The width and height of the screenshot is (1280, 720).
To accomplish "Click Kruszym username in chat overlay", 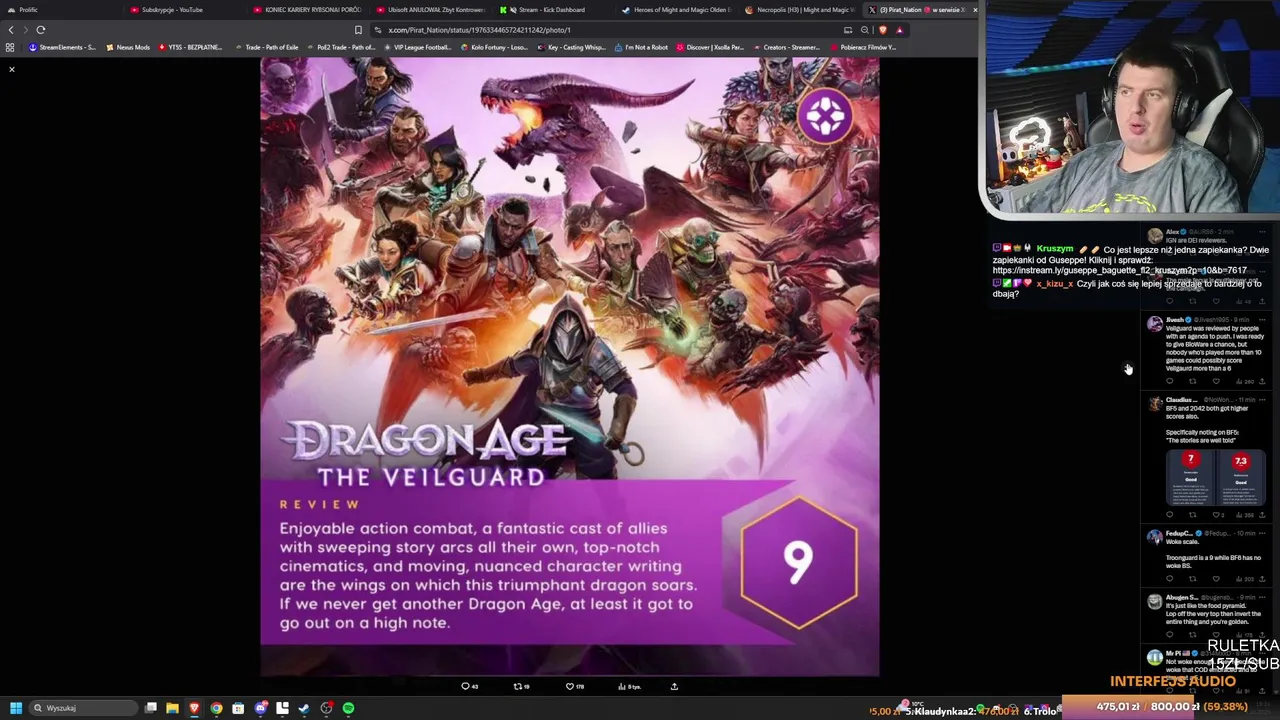I will [1055, 249].
